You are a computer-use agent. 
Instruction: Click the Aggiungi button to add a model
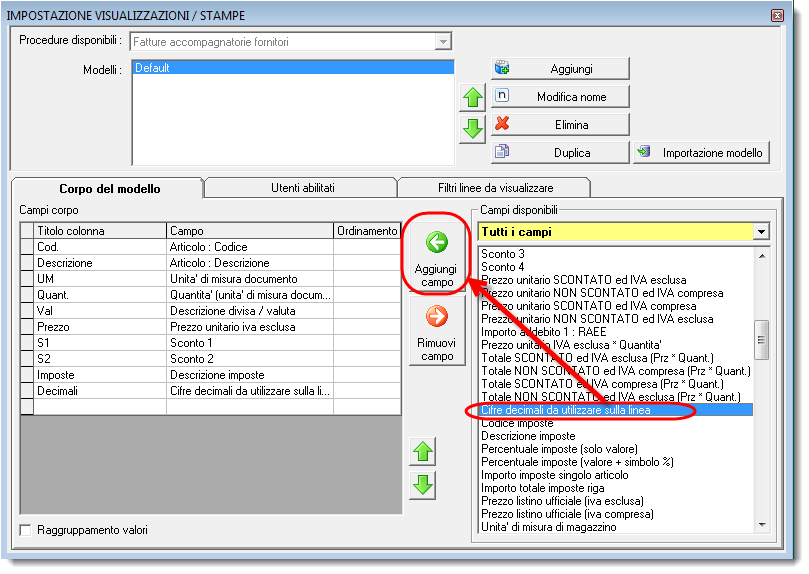click(x=560, y=69)
